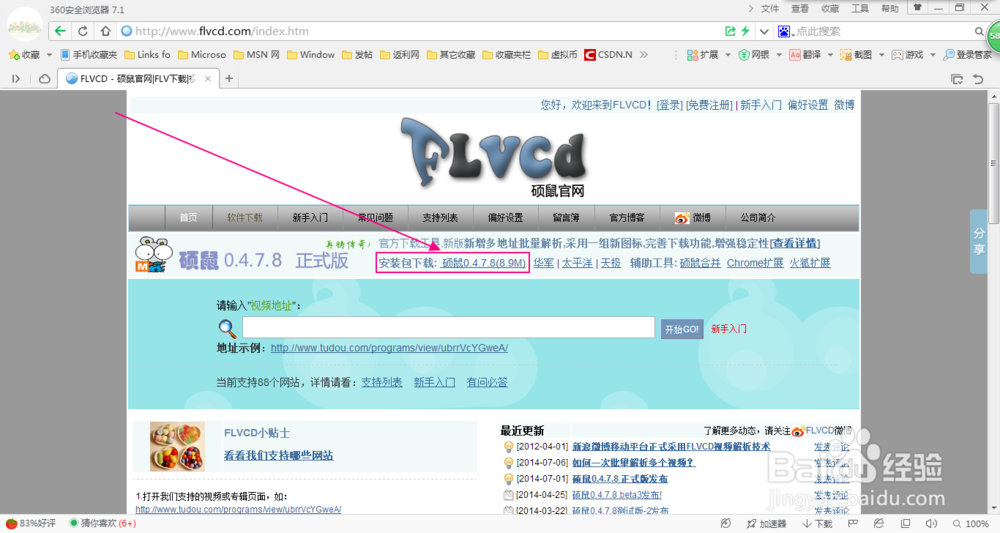Click the 华军 download mirror link
Screen dimensions: 1000x533
click(543, 263)
